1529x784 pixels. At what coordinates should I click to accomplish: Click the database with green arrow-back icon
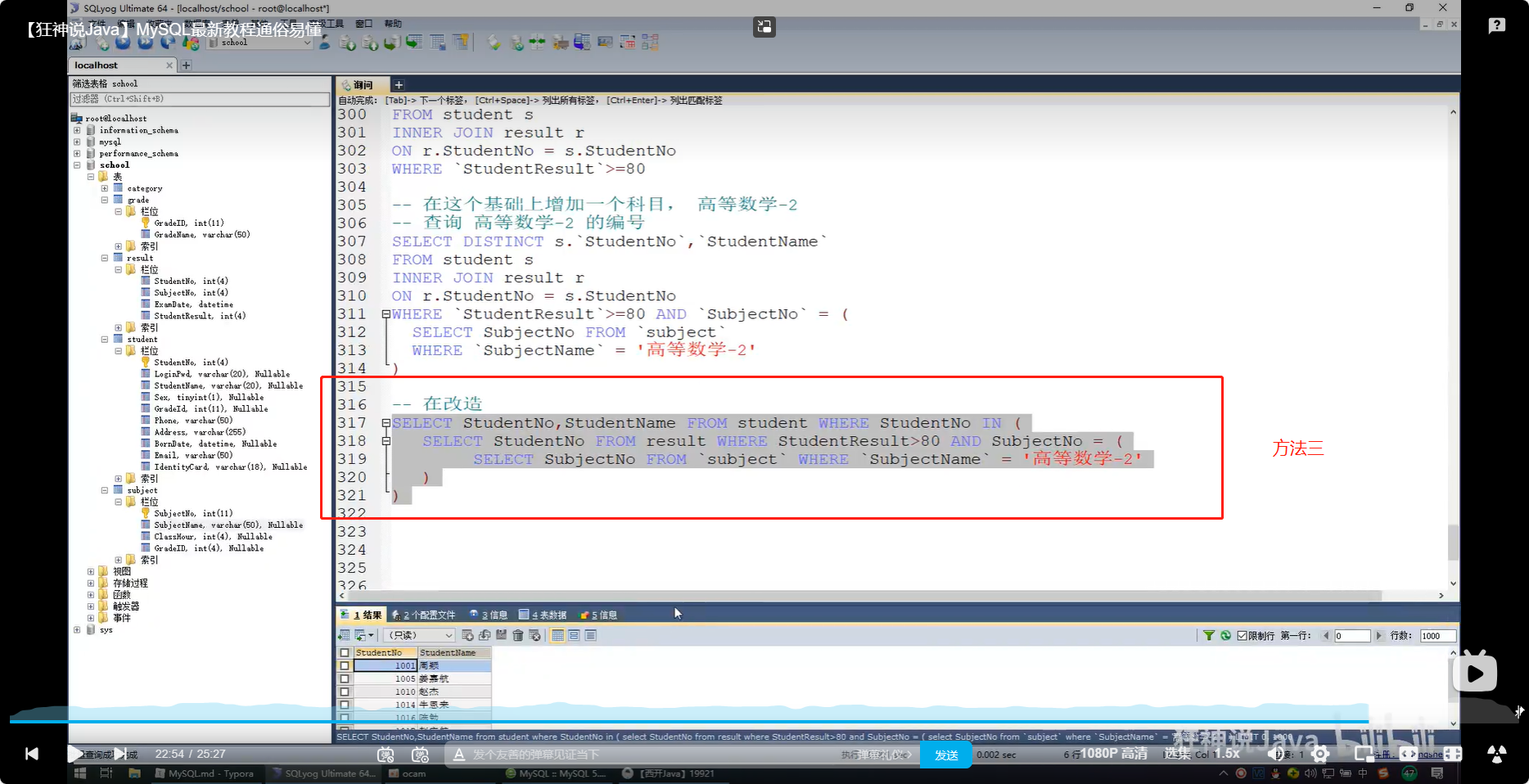(392, 43)
